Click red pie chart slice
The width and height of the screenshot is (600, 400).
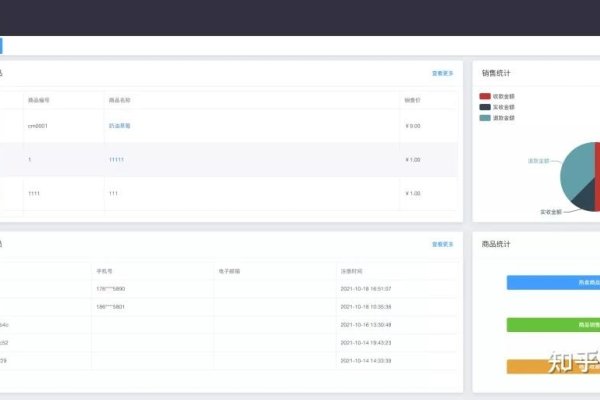(x=597, y=175)
